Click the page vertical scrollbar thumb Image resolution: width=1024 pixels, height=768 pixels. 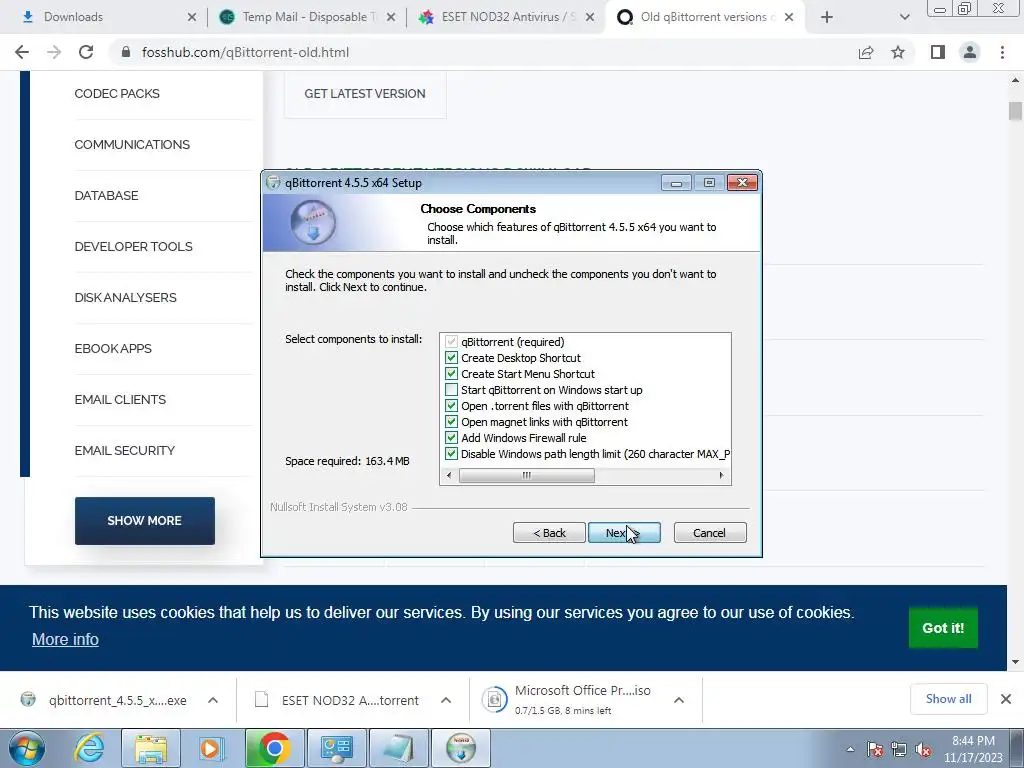coord(1015,110)
